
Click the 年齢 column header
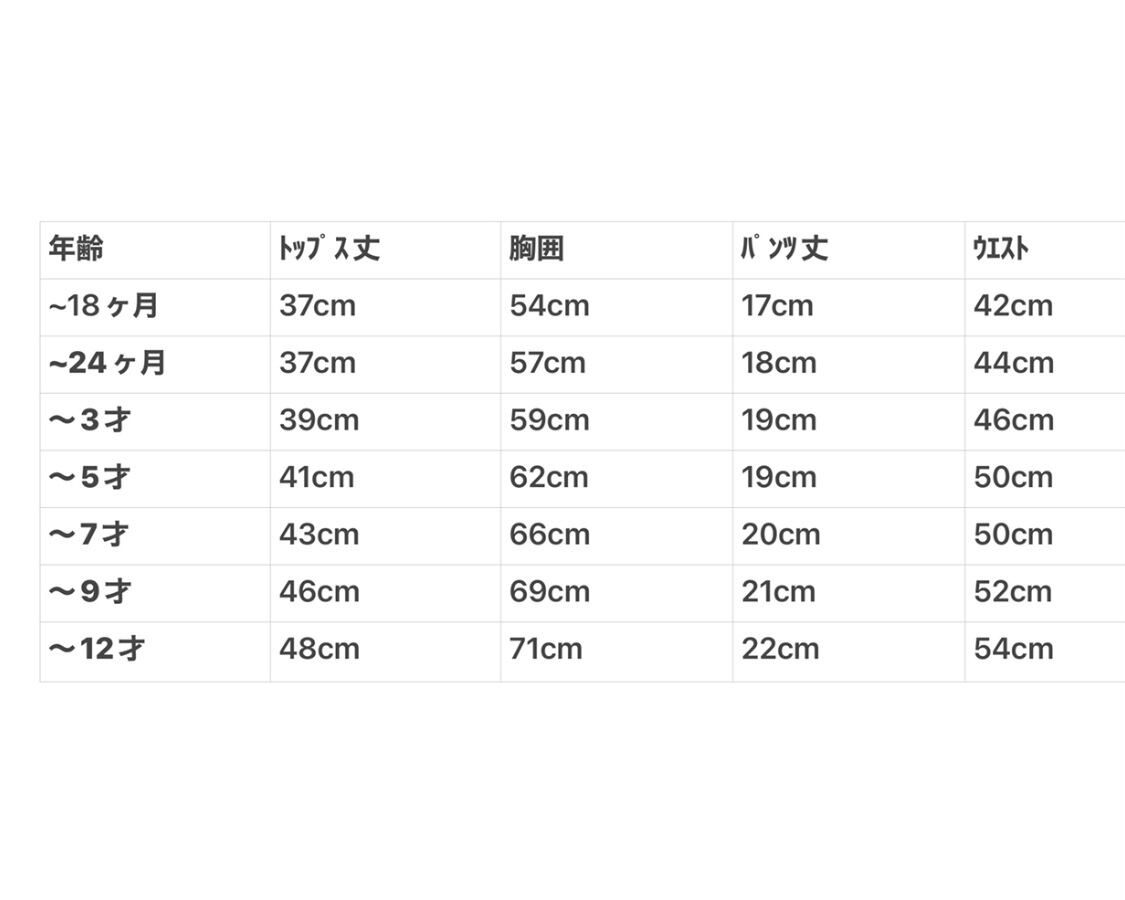[76, 249]
